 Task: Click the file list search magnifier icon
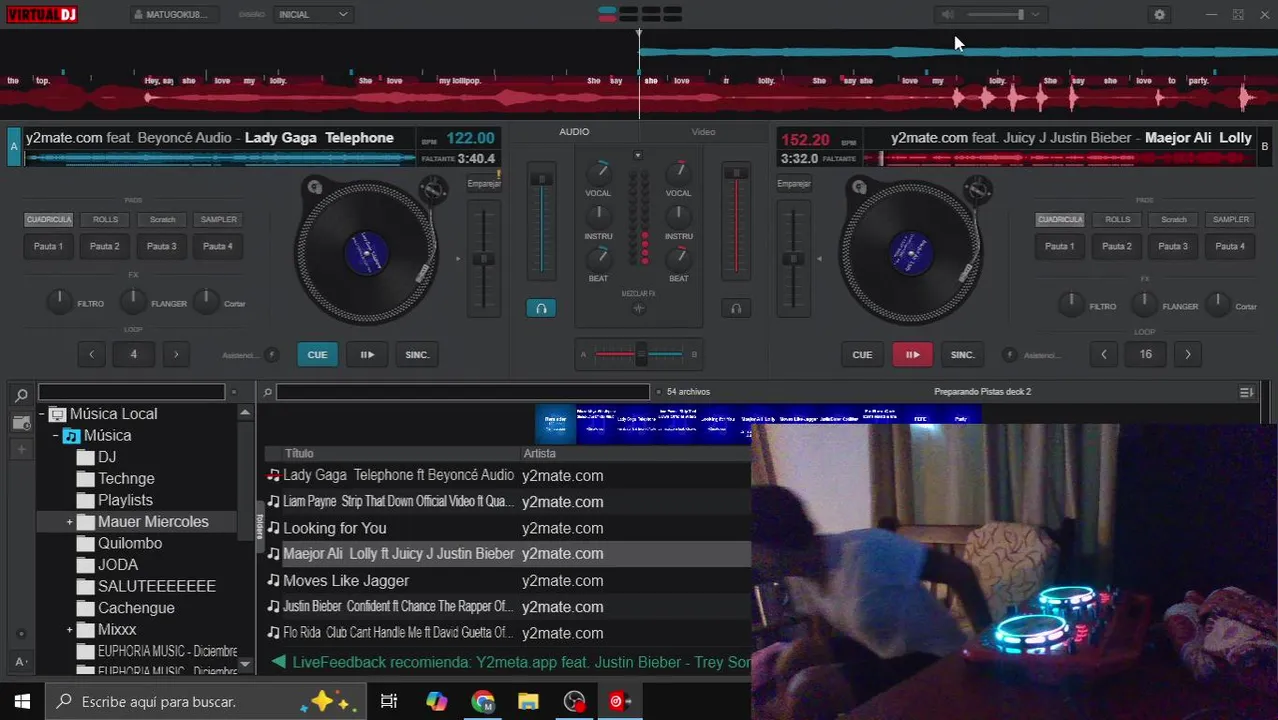point(268,393)
